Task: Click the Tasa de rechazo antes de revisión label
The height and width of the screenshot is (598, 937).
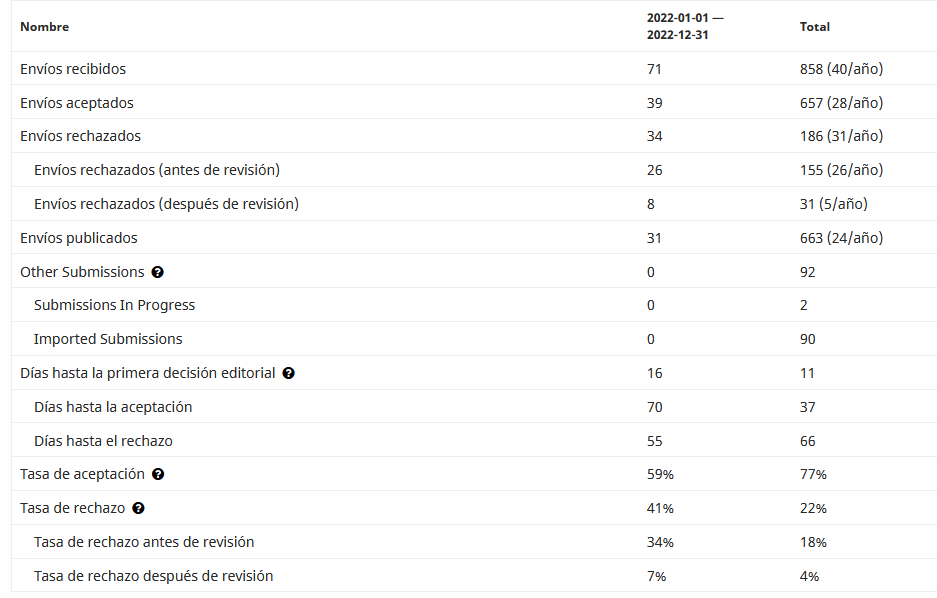Action: point(144,542)
